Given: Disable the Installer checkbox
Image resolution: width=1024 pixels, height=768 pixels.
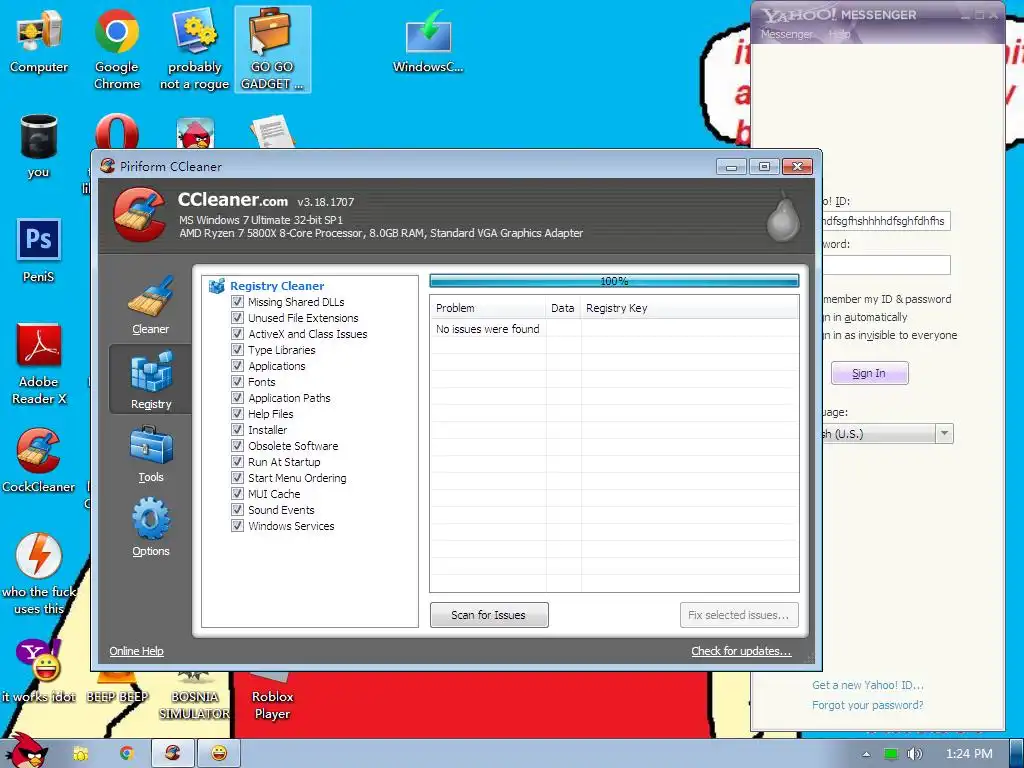Looking at the screenshot, I should click(238, 430).
